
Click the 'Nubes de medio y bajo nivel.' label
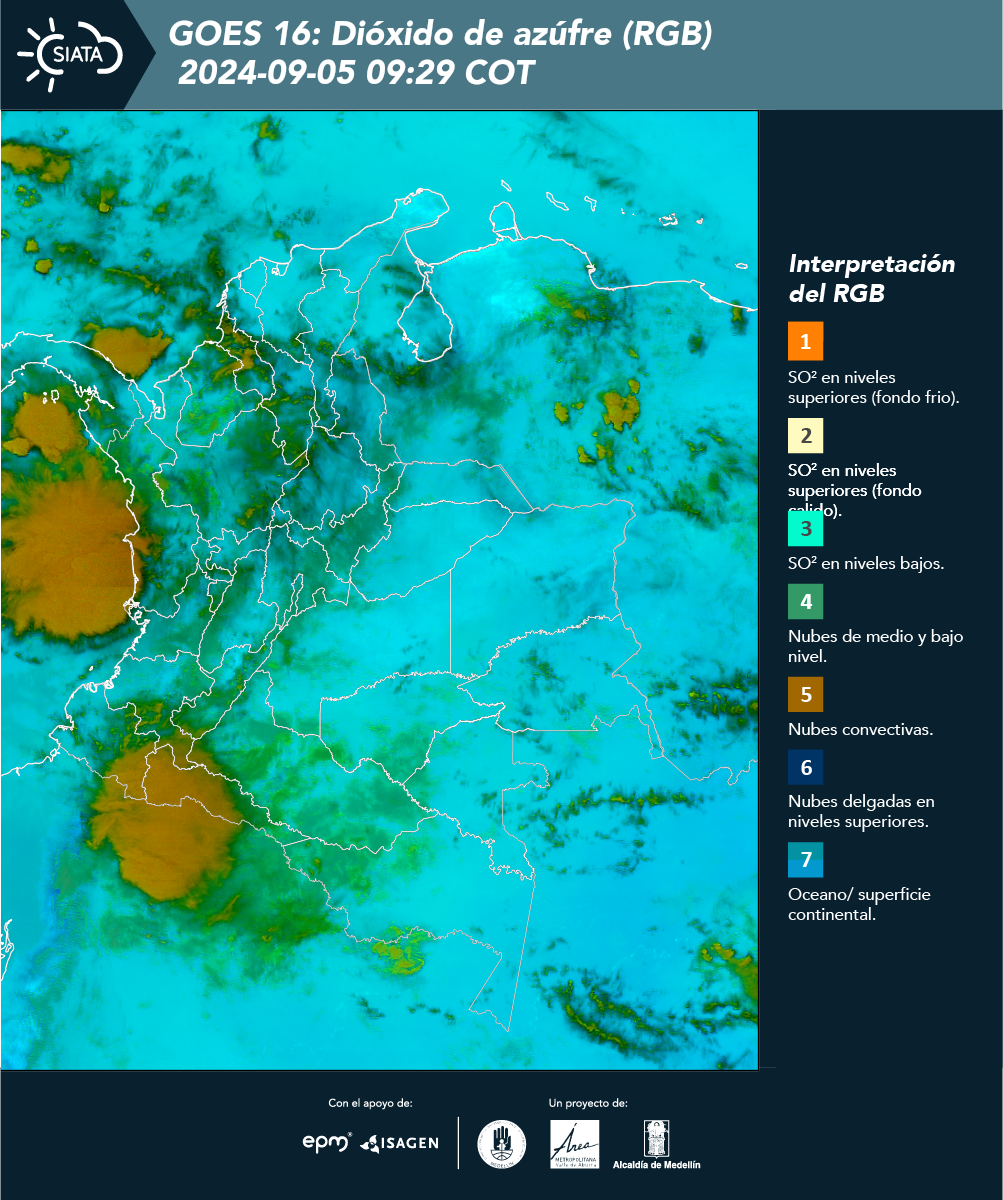pos(876,646)
